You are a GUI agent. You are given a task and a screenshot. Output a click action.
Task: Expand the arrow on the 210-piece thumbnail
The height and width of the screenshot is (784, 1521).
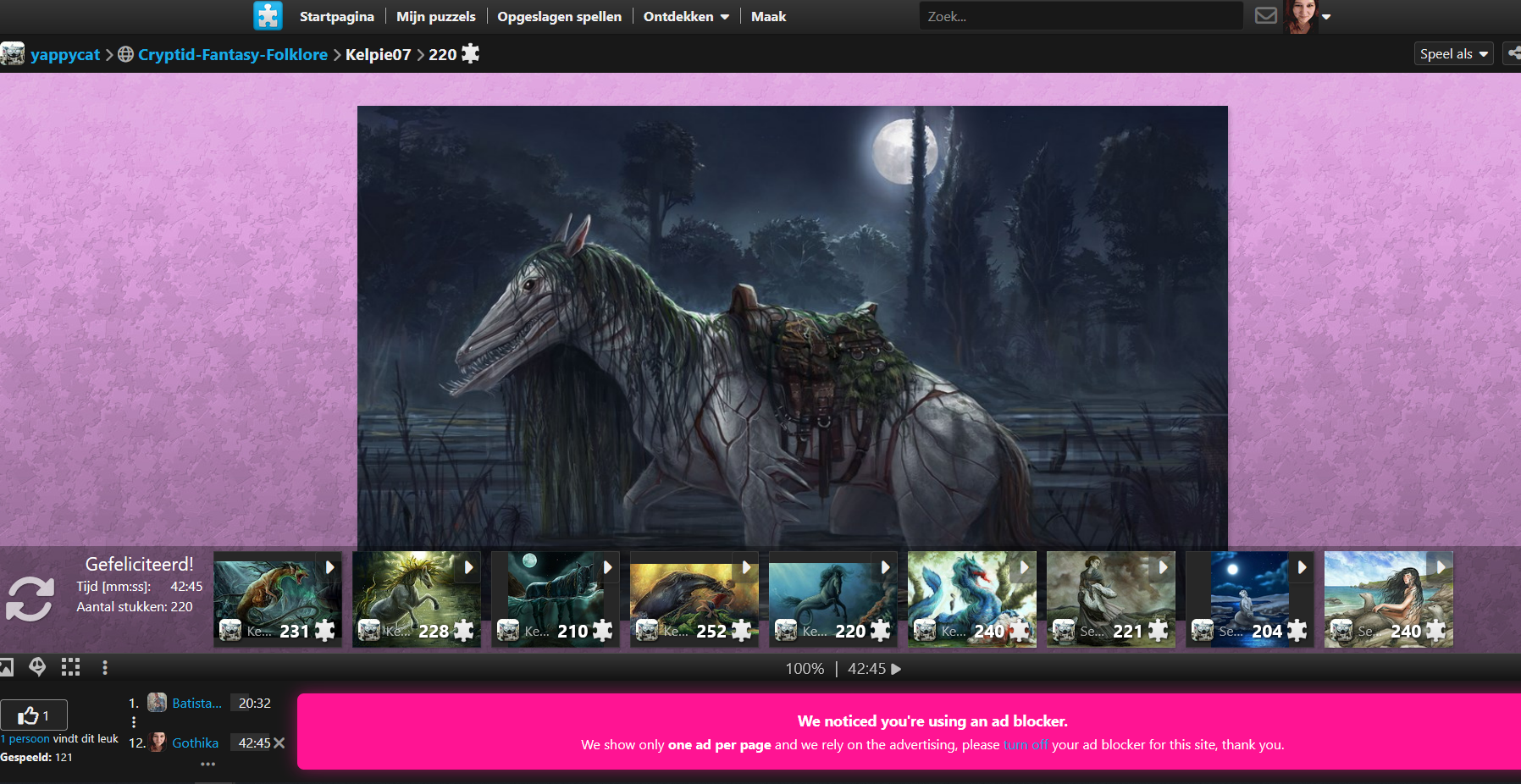[x=607, y=567]
